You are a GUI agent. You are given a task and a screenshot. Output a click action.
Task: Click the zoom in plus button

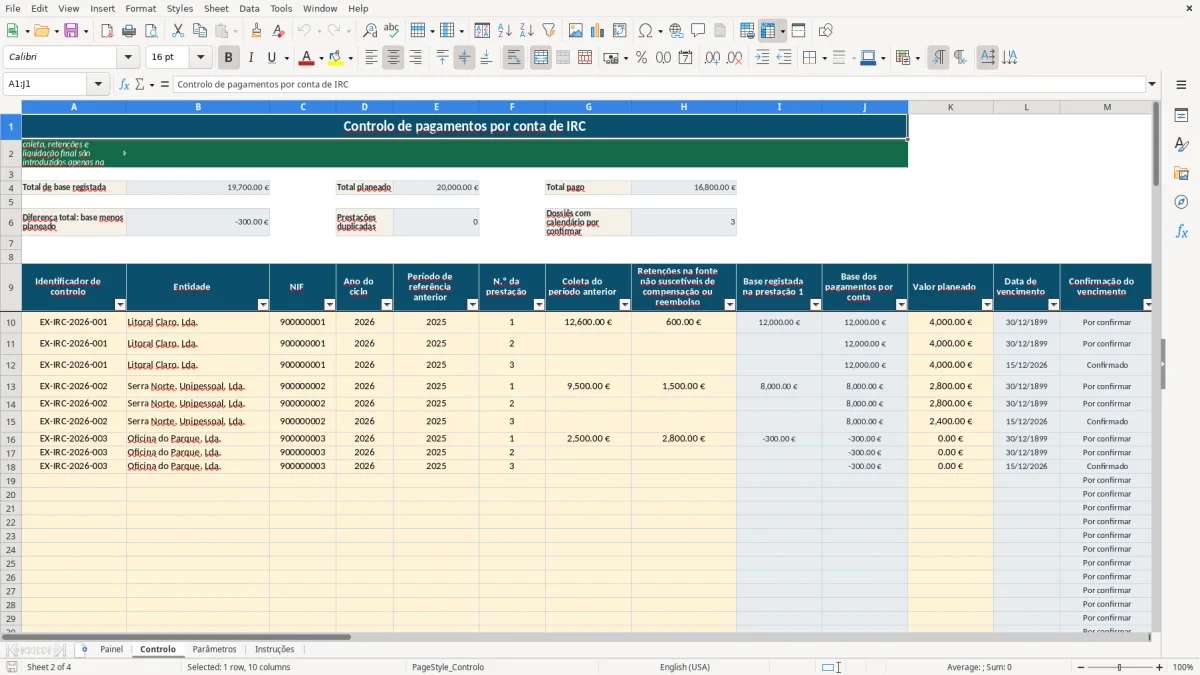(1160, 667)
